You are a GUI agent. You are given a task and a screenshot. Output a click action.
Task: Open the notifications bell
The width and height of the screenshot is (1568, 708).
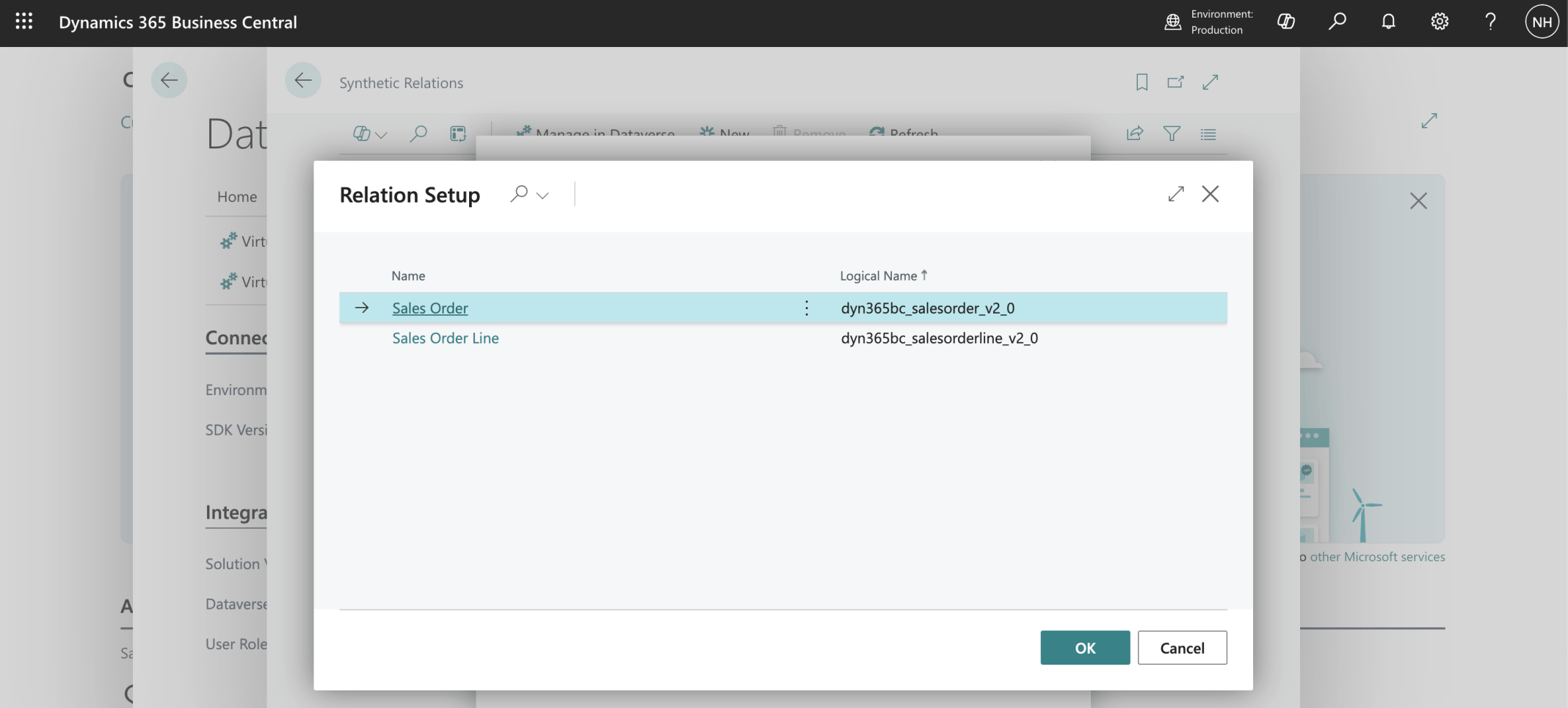1388,22
